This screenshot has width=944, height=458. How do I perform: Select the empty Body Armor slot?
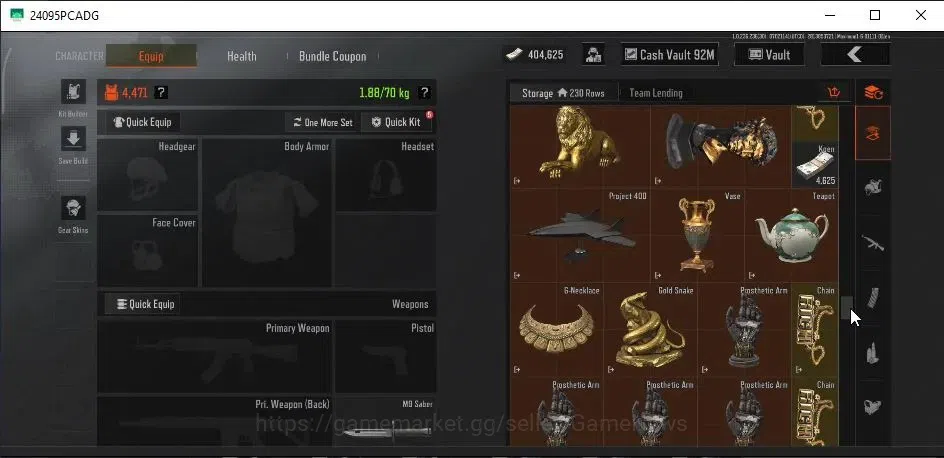(x=266, y=213)
